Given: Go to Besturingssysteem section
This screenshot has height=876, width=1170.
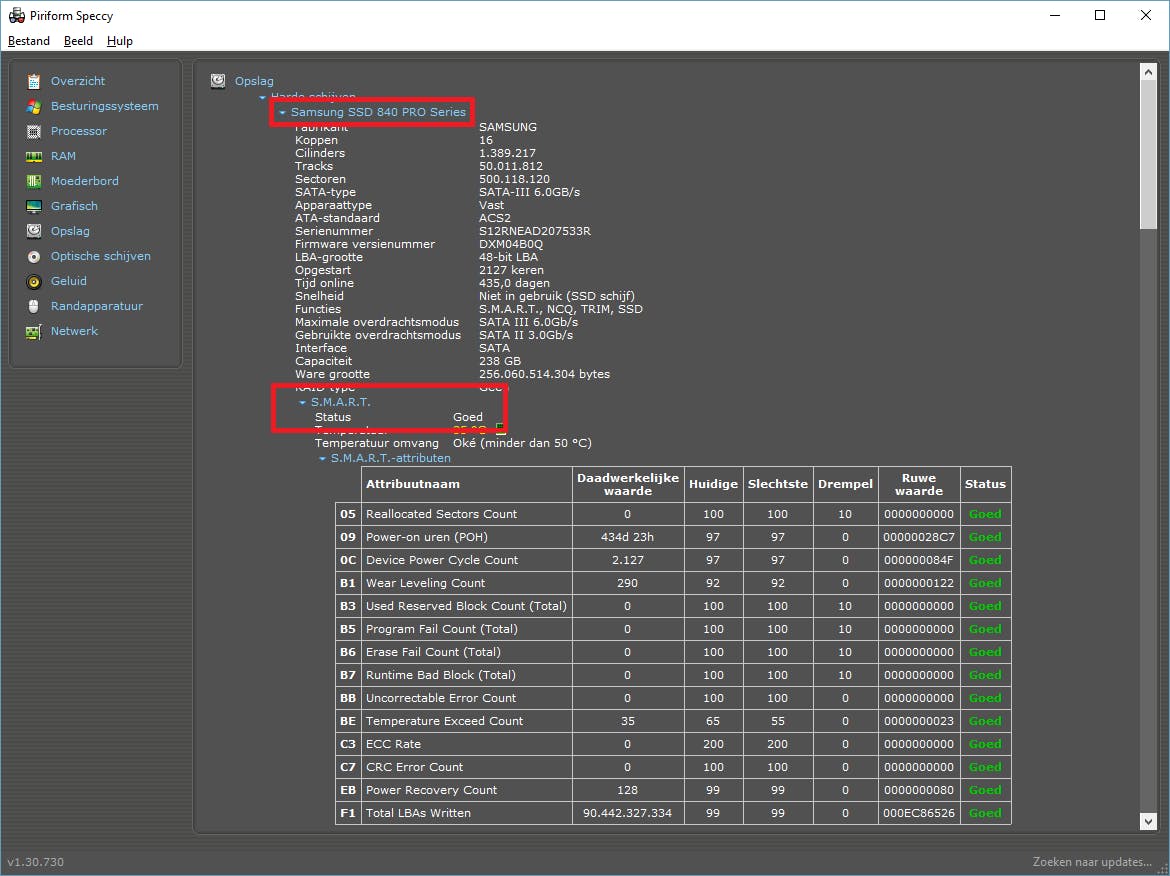Looking at the screenshot, I should 104,106.
